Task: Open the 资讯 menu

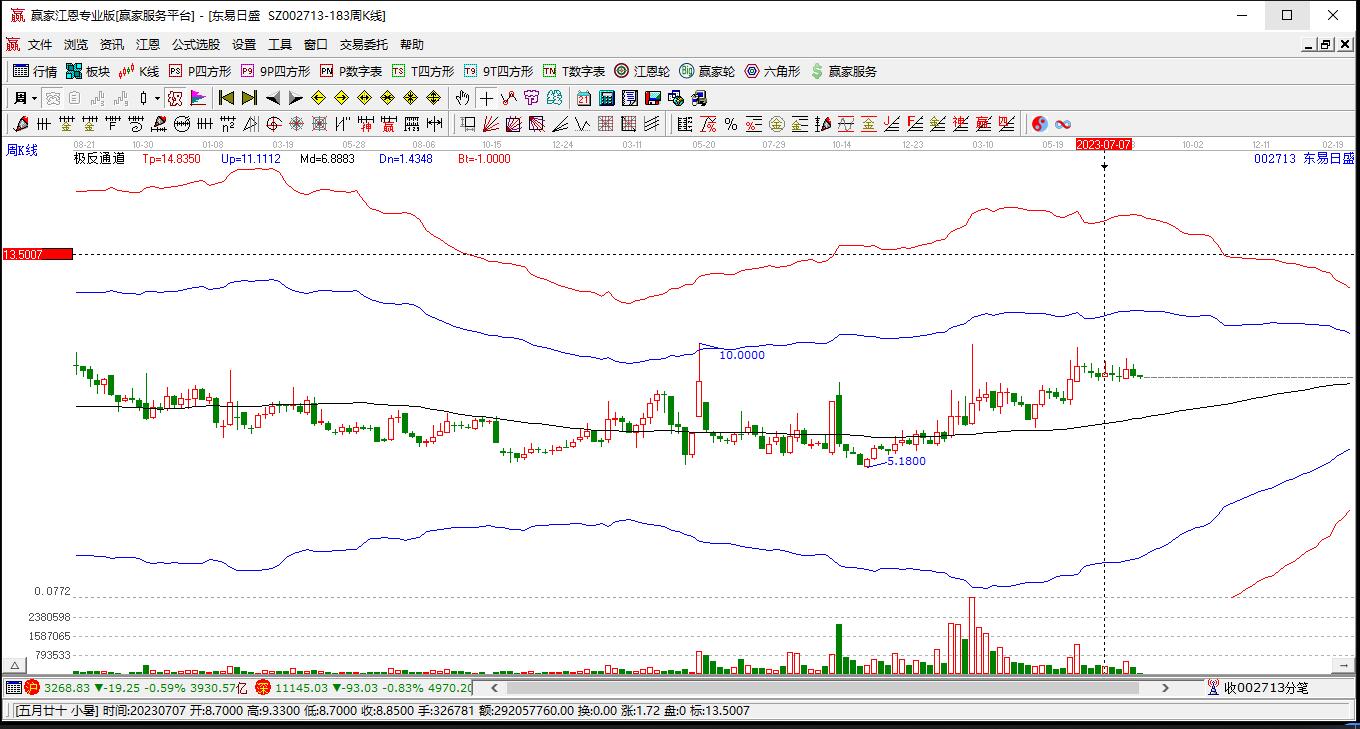Action: pyautogui.click(x=112, y=45)
